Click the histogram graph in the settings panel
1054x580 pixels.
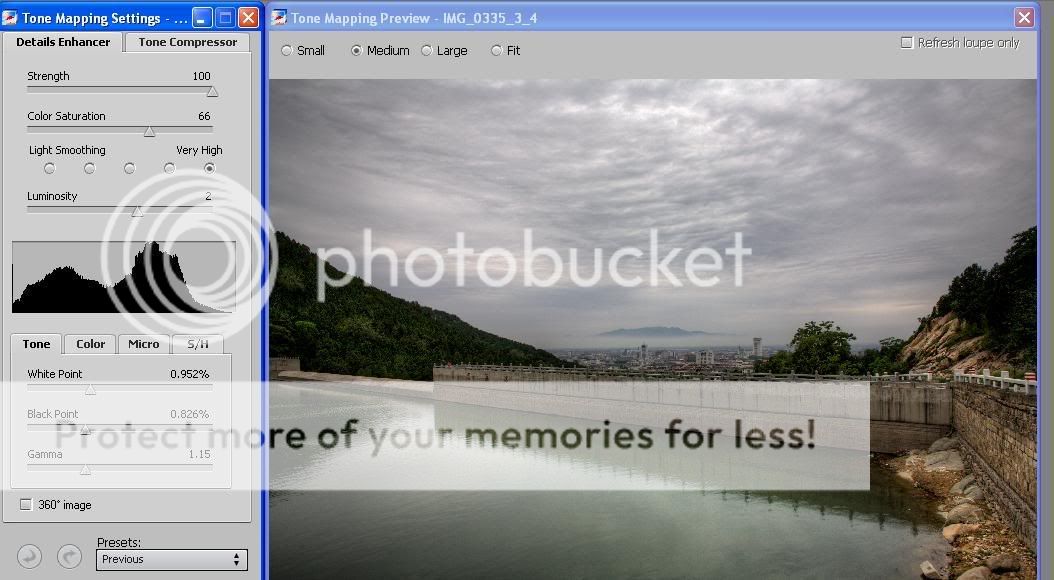[124, 277]
